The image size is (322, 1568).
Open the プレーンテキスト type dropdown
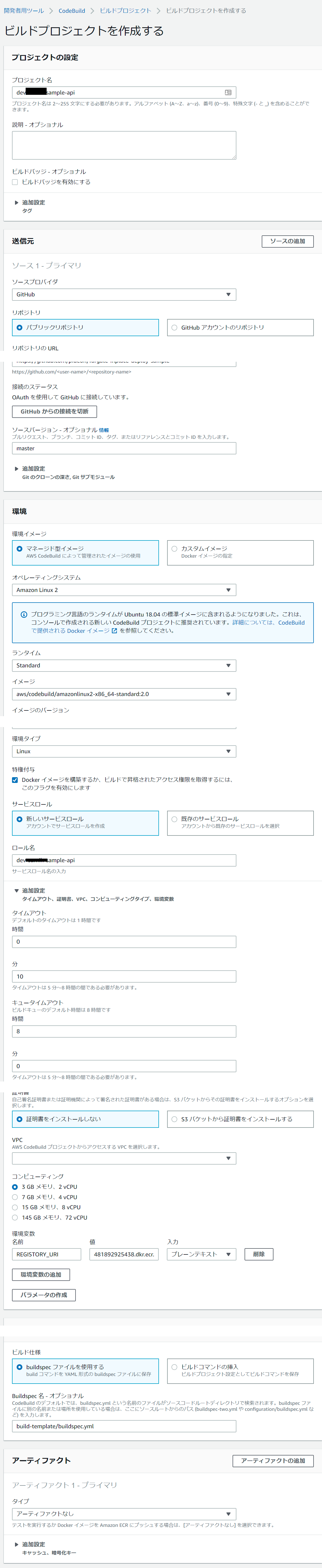(x=201, y=1254)
